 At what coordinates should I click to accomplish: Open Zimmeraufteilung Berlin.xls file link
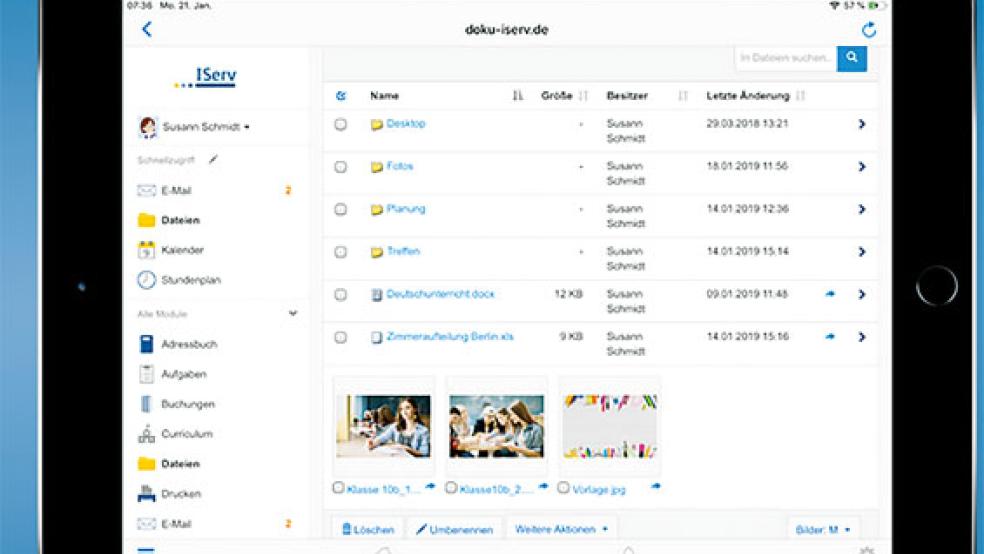coord(450,337)
